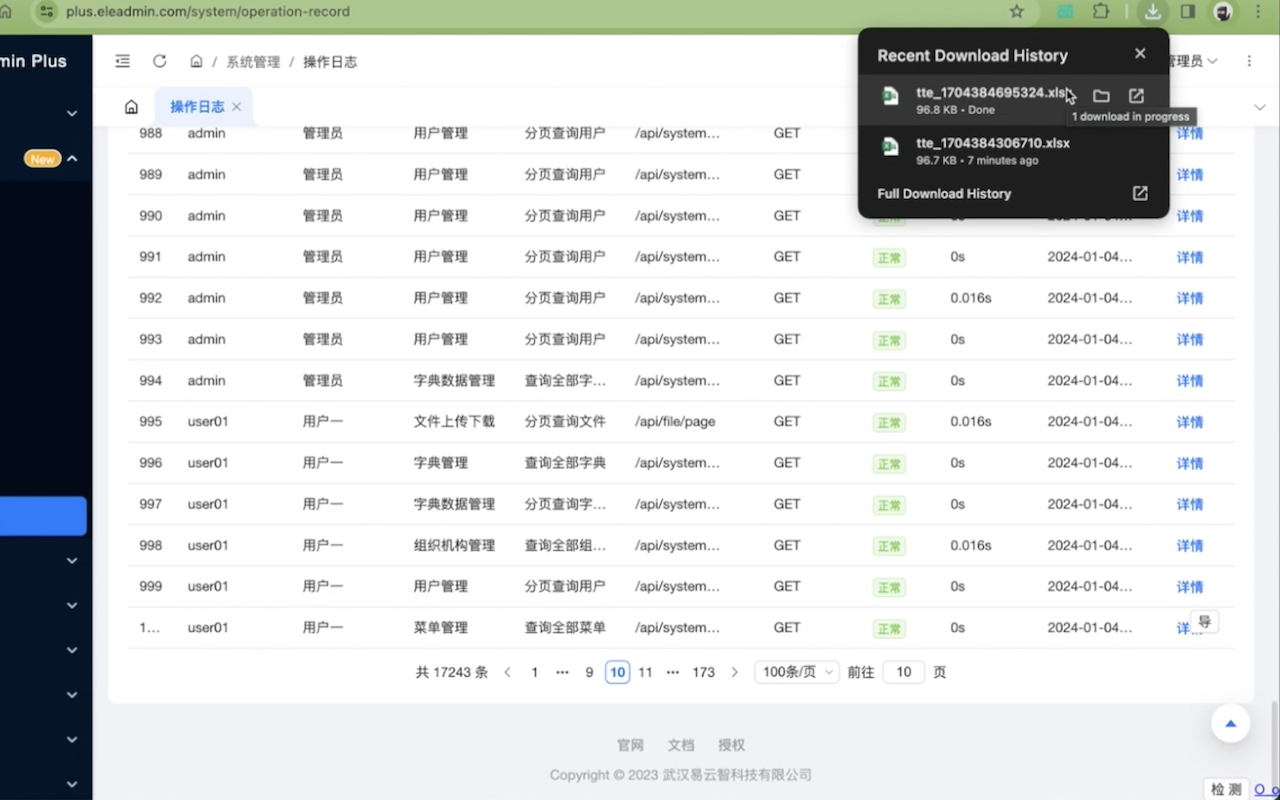
Task: Open folder for tte_1704384695324.xlsx download
Action: (x=1101, y=96)
